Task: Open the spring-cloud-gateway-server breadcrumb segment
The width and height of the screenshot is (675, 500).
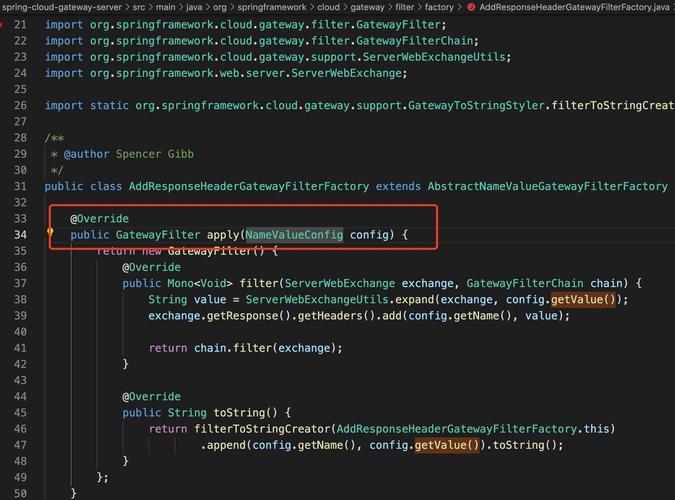Action: (x=62, y=7)
